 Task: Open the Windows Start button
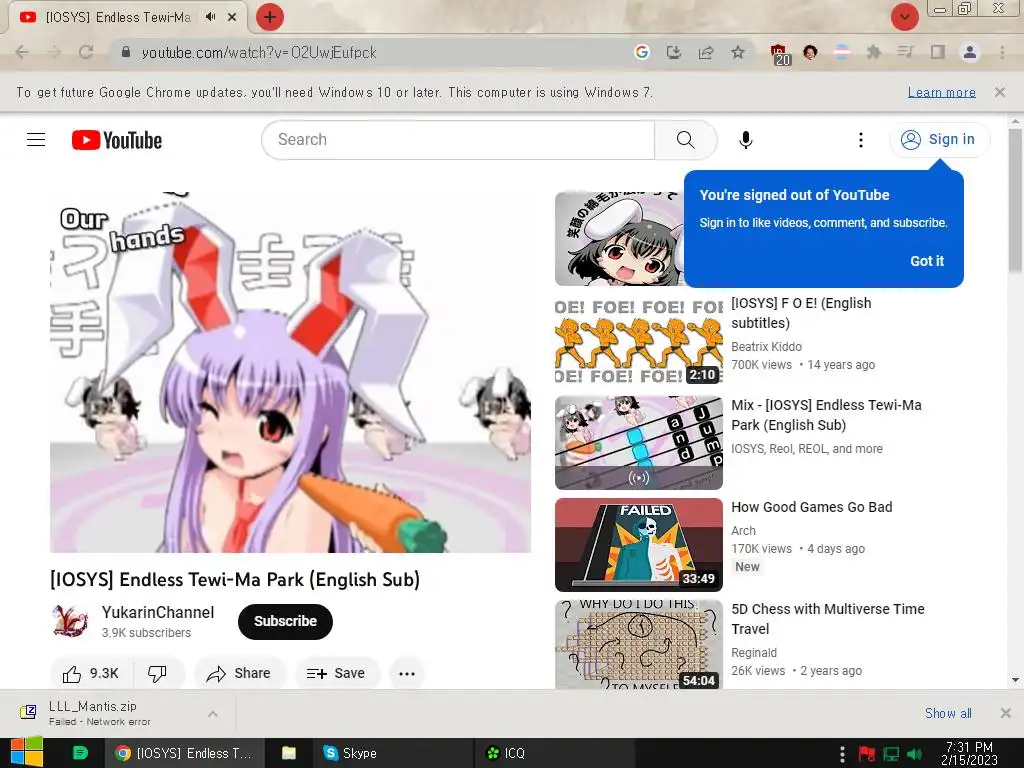(x=27, y=752)
